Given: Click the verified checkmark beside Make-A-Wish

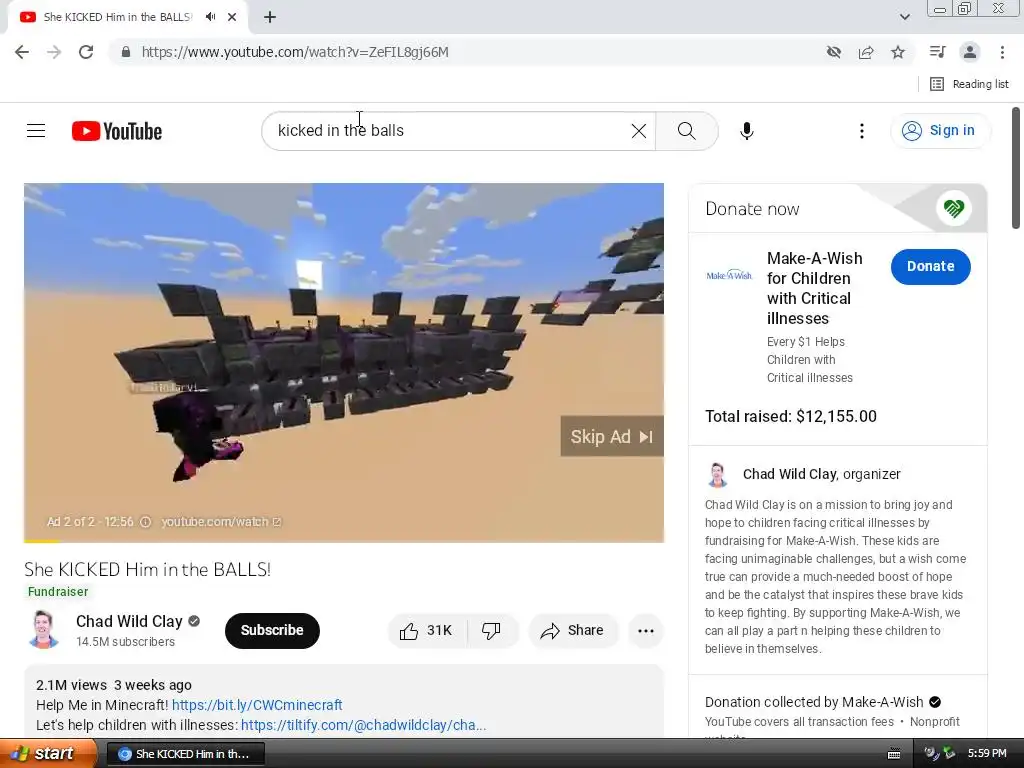Looking at the screenshot, I should [x=935, y=702].
